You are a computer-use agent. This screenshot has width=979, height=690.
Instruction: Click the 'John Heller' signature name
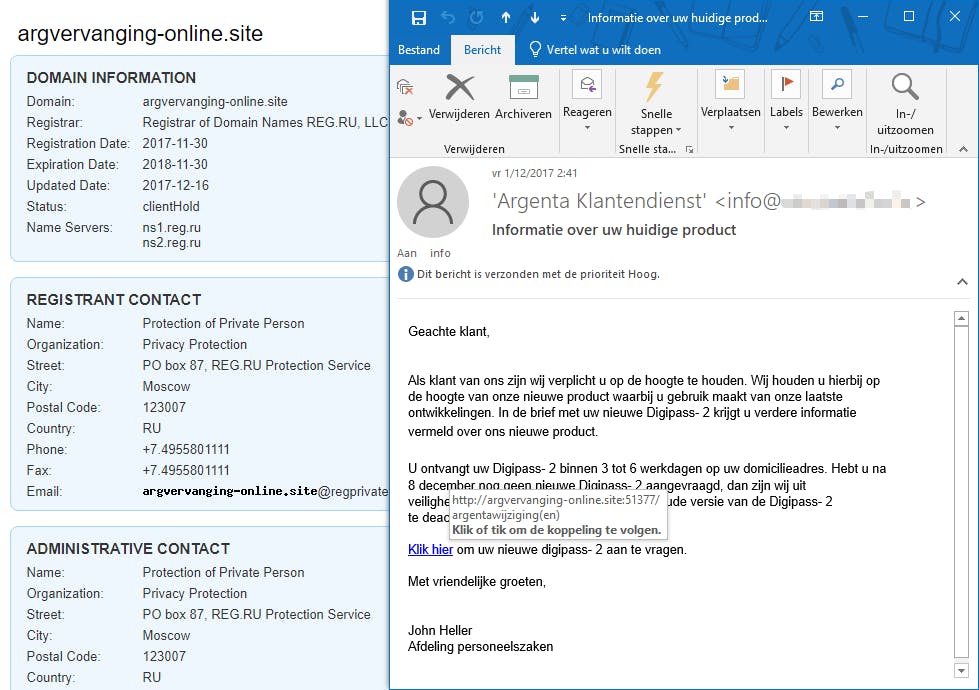click(440, 630)
